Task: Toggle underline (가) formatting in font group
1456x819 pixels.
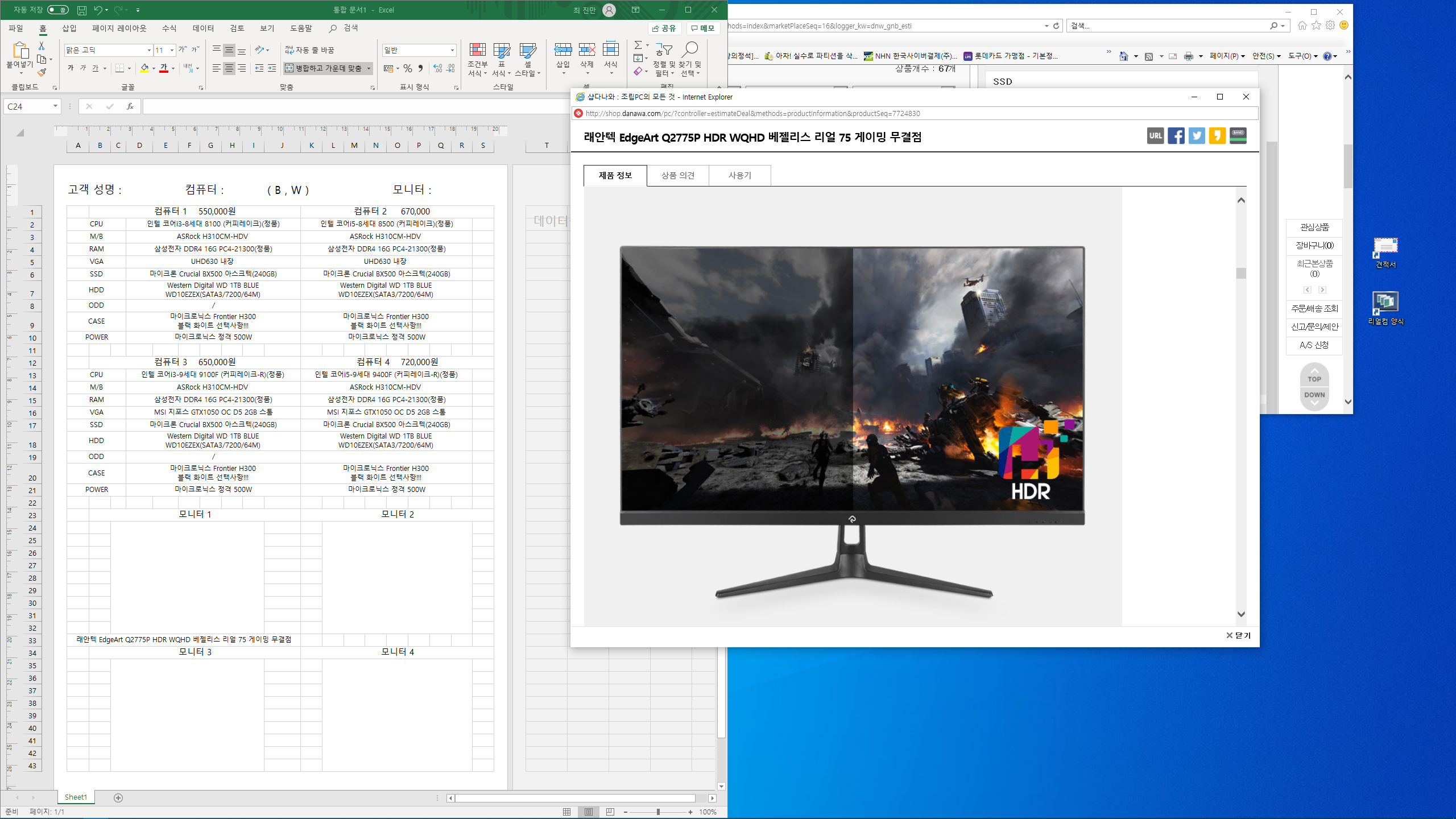Action: tap(96, 68)
